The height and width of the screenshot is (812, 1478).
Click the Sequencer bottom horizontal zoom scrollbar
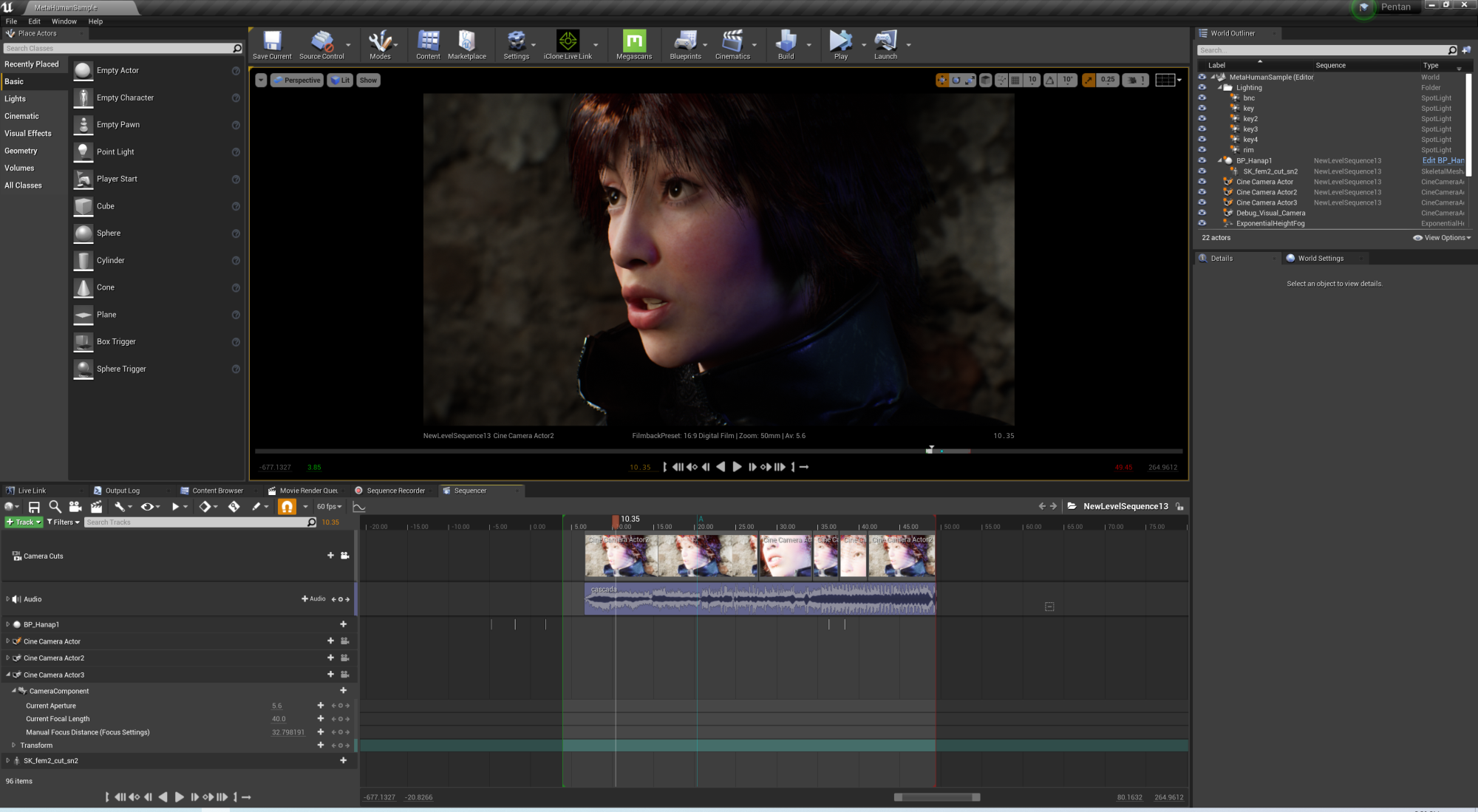click(937, 797)
